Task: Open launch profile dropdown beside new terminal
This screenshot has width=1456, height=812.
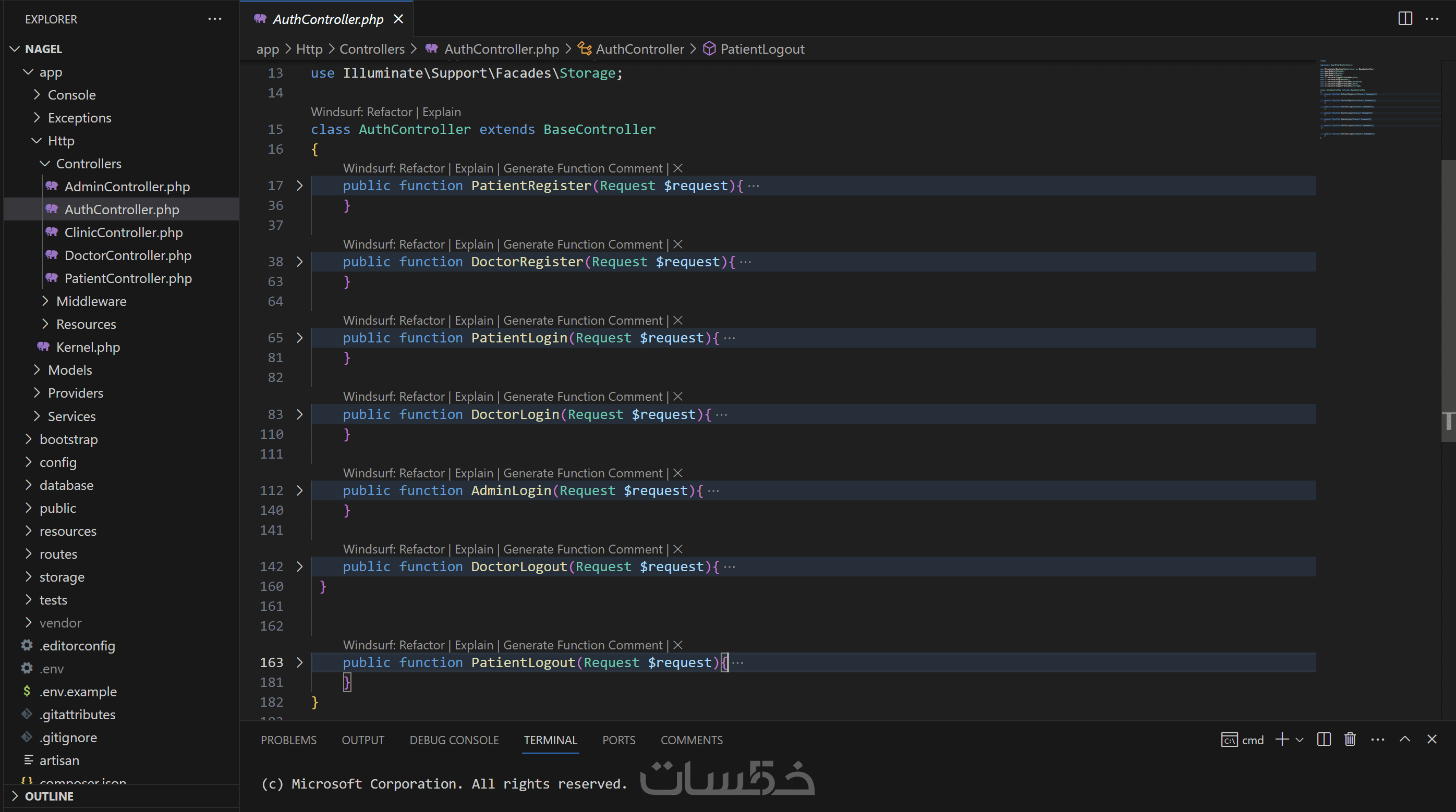Action: pyautogui.click(x=1300, y=740)
